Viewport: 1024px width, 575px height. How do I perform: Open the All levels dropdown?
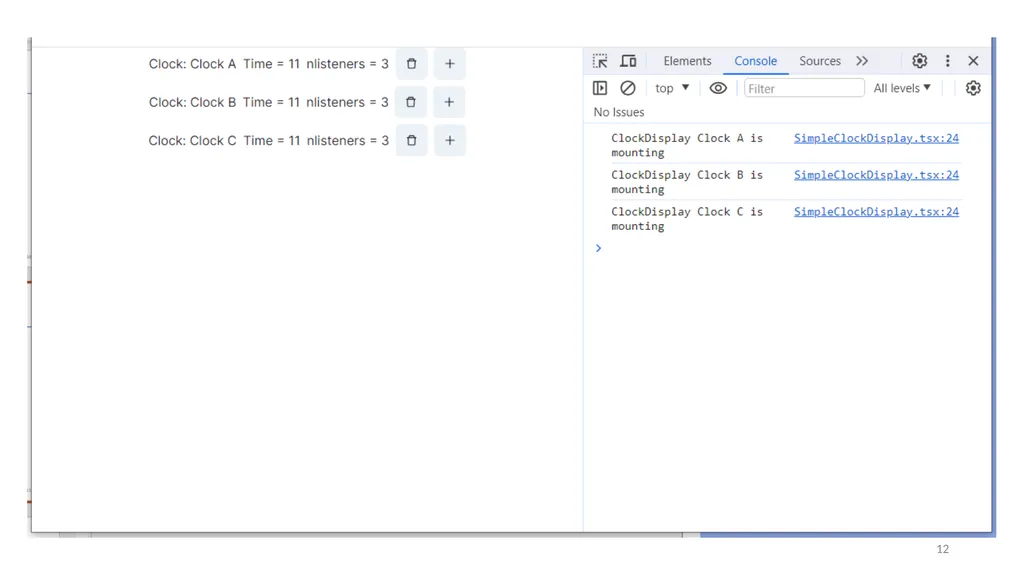[902, 88]
